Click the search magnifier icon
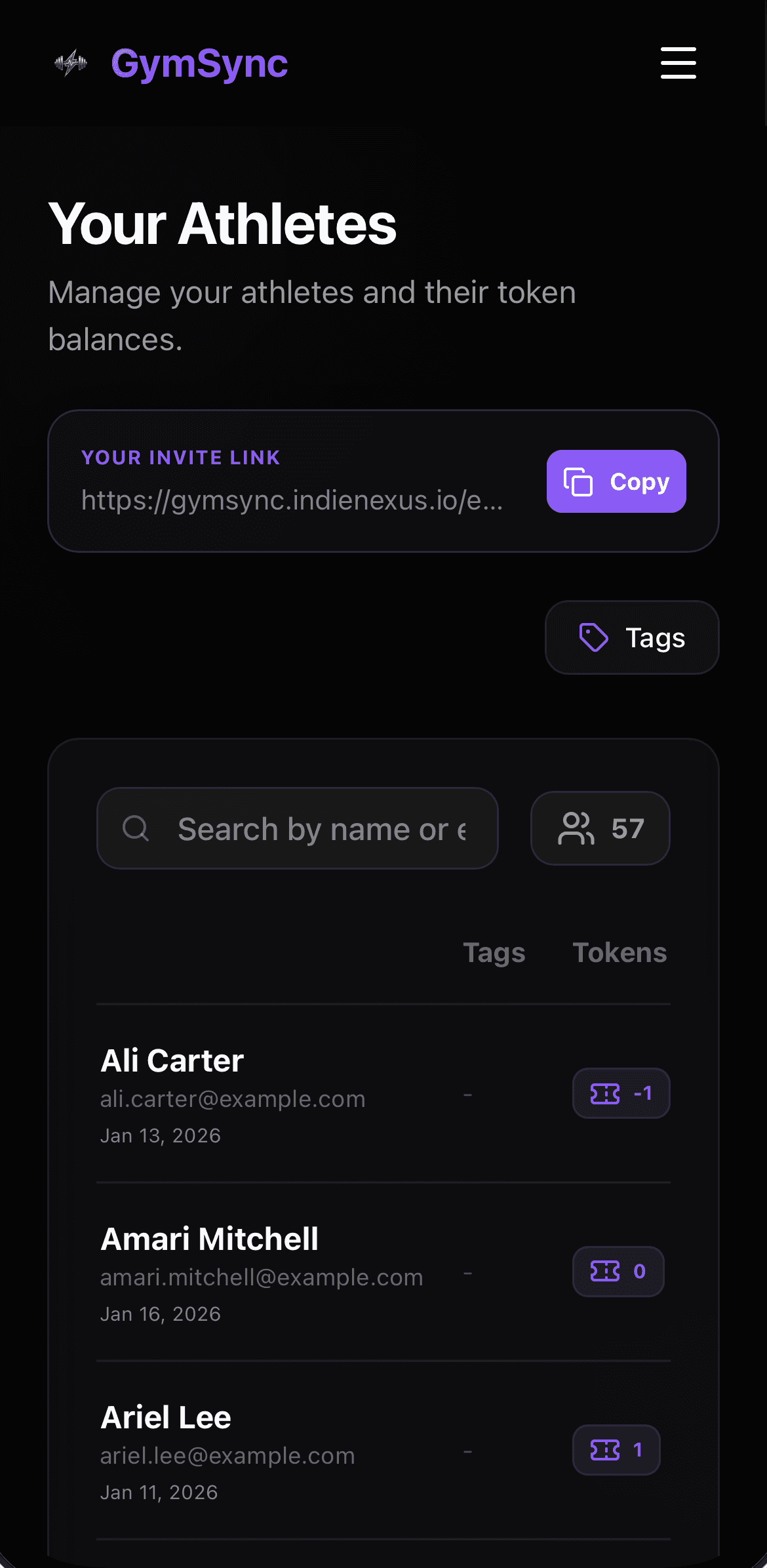The height and width of the screenshot is (1568, 767). point(136,828)
